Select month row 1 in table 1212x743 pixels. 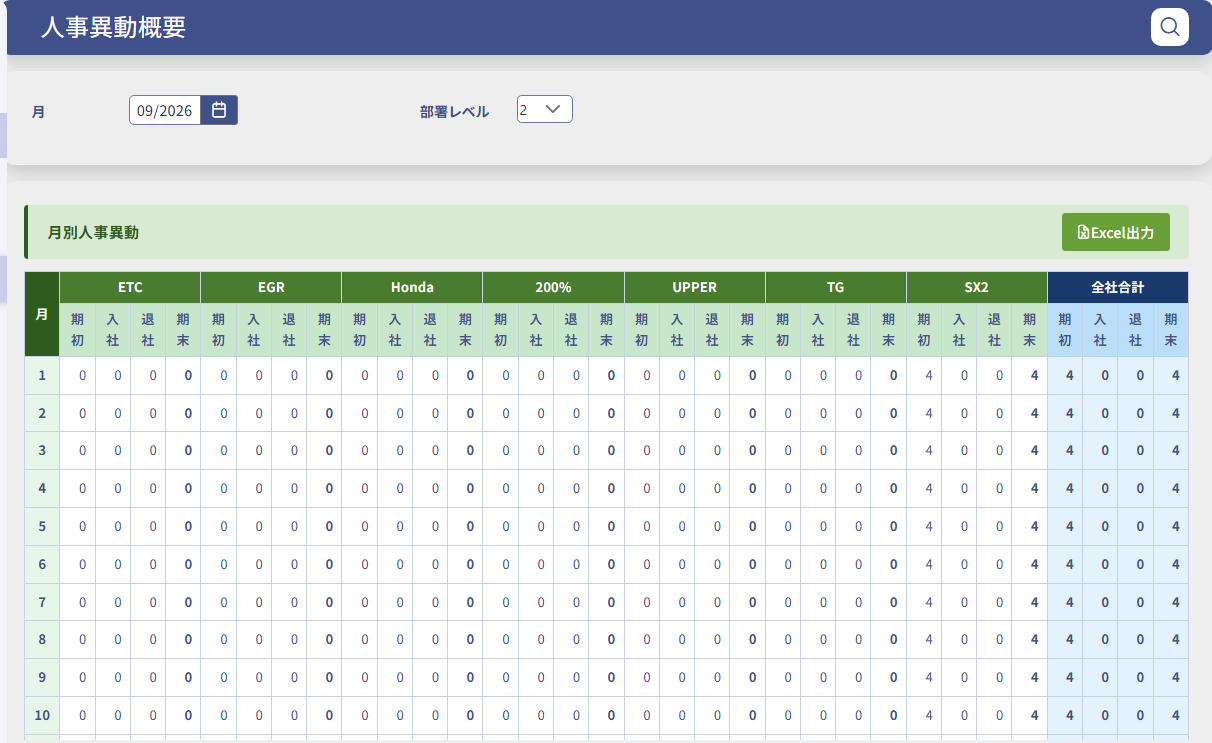pyautogui.click(x=606, y=376)
